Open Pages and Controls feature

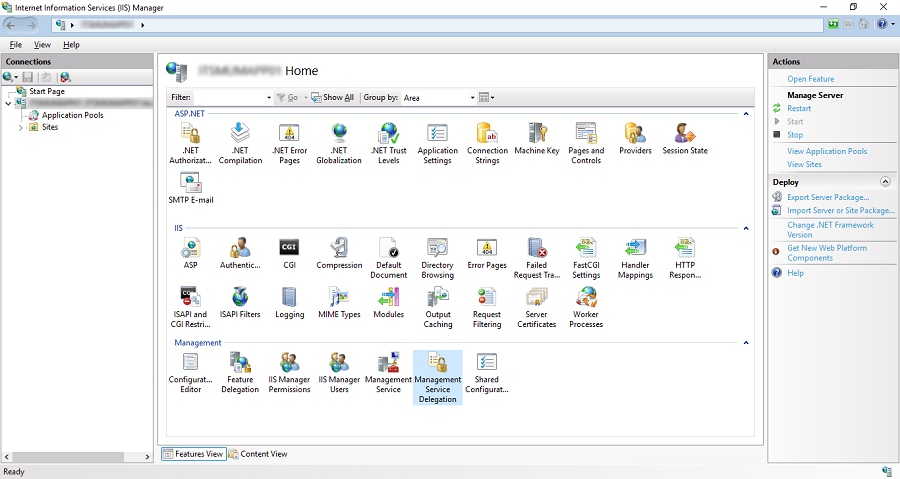pyautogui.click(x=586, y=143)
